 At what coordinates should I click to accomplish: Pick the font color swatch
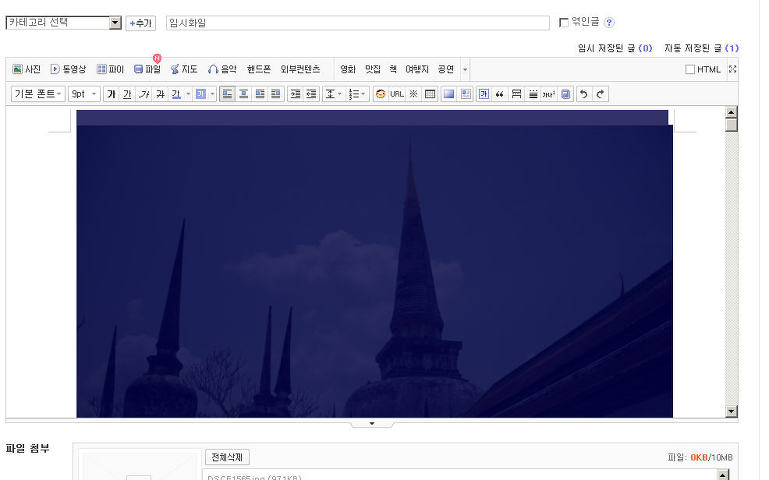[x=176, y=94]
